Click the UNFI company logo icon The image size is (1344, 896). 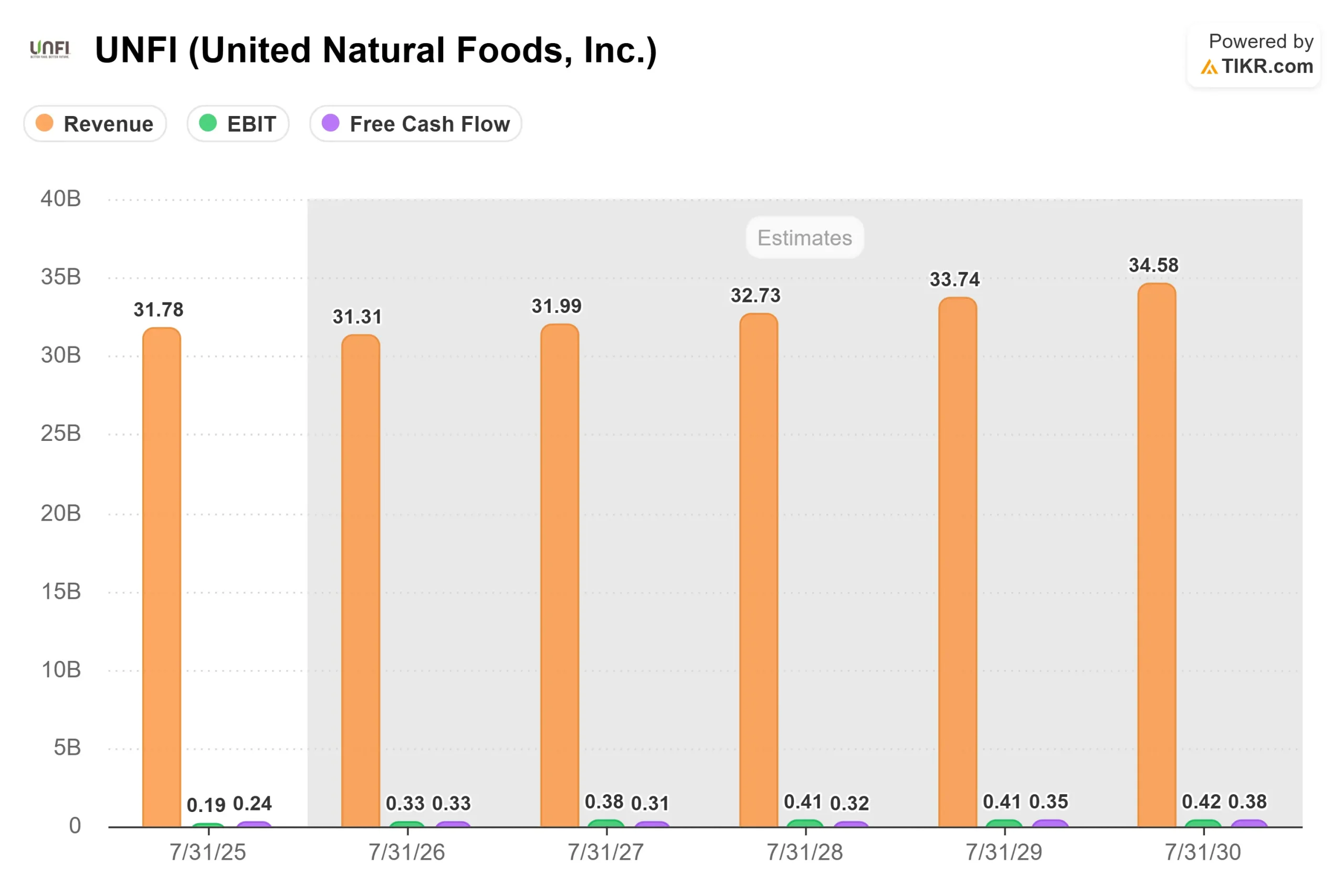(x=50, y=49)
